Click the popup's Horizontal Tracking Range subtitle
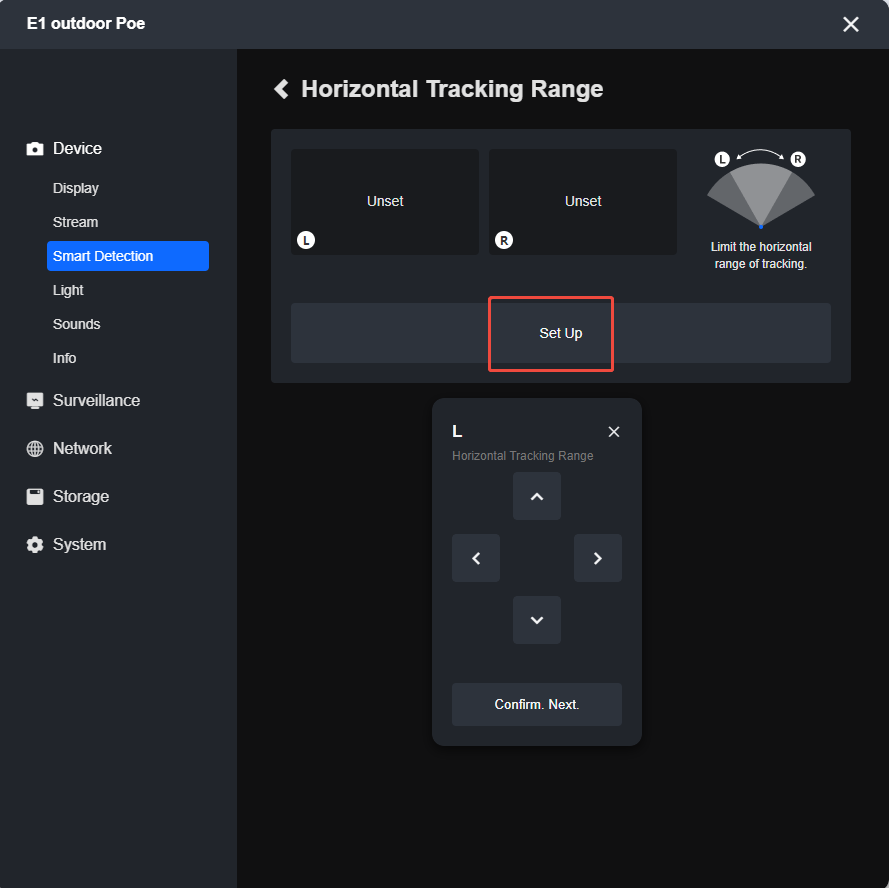 [x=522, y=456]
